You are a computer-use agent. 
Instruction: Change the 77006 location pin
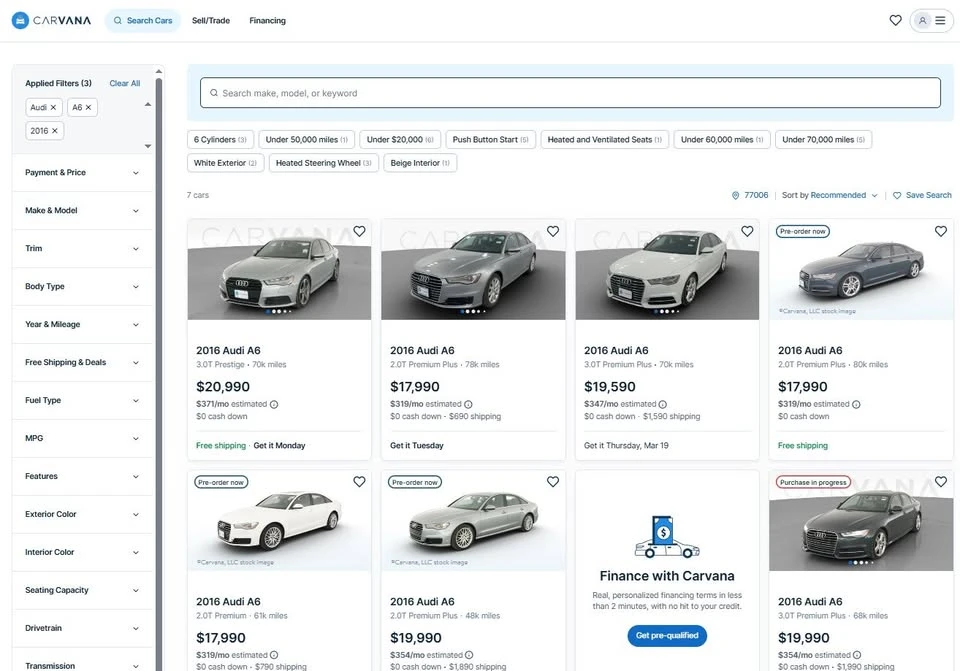[x=750, y=195]
